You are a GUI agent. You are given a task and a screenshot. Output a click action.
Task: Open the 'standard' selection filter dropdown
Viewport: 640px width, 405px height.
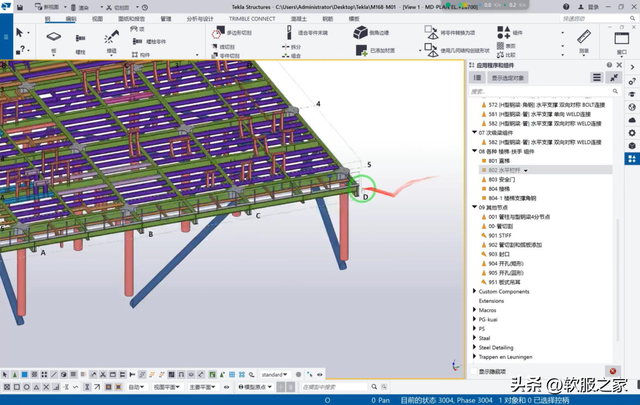[x=274, y=374]
